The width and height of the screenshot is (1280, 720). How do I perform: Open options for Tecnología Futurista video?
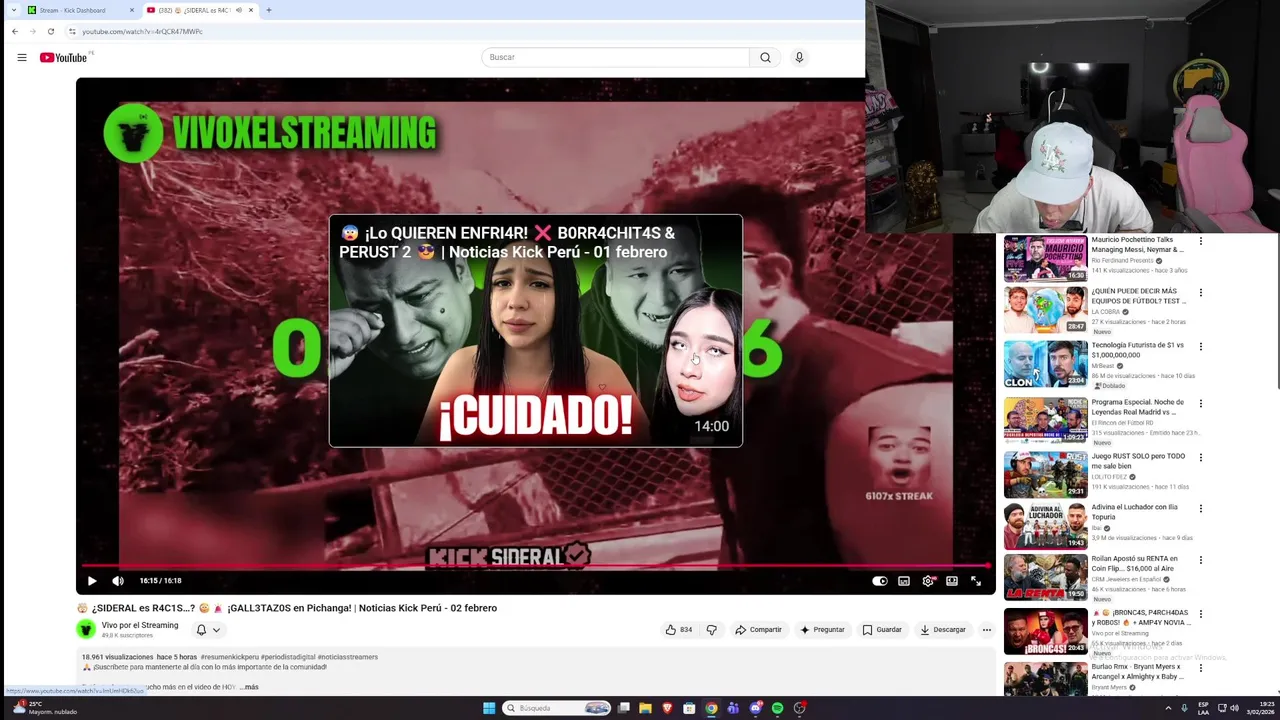tap(1201, 347)
